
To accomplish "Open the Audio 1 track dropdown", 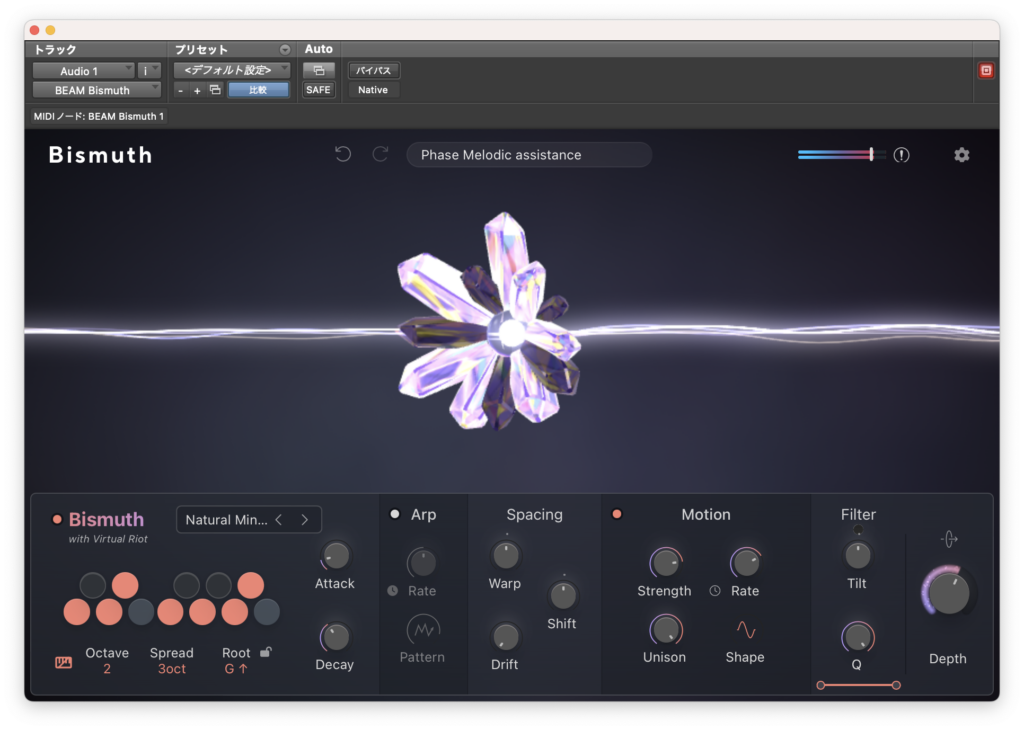I will 83,71.
